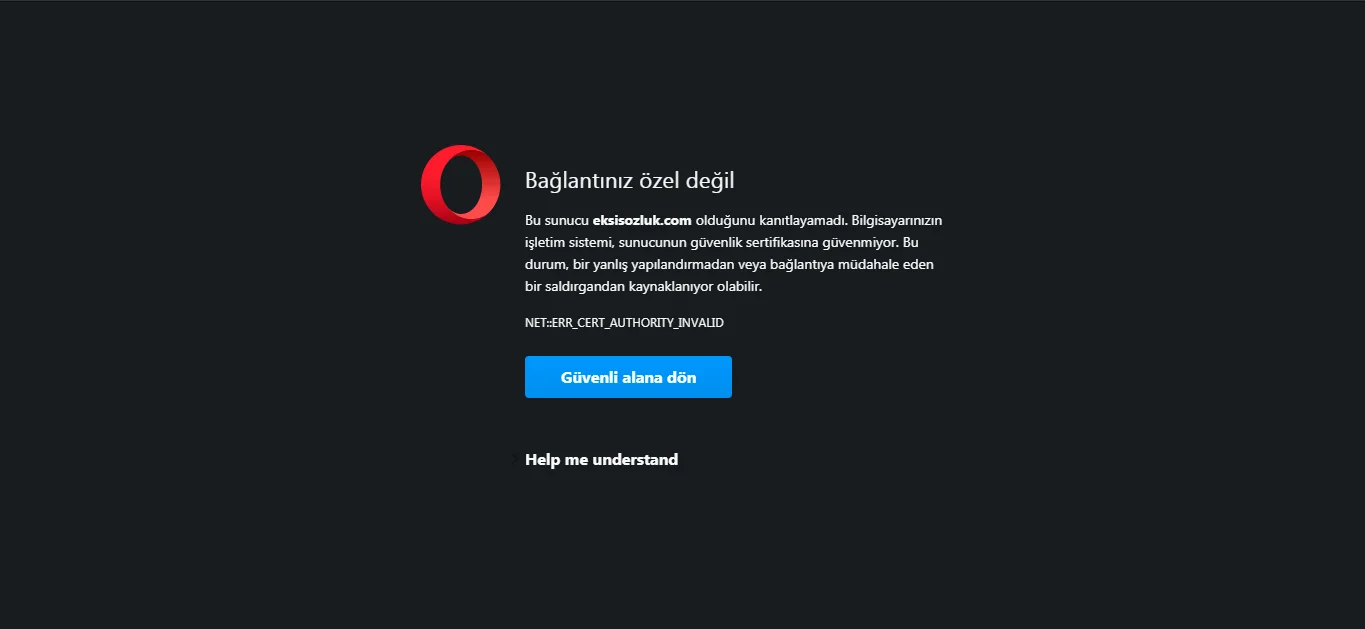Click the word yapılandırmadan in the paragraph
Image resolution: width=1365 pixels, height=629 pixels.
683,264
